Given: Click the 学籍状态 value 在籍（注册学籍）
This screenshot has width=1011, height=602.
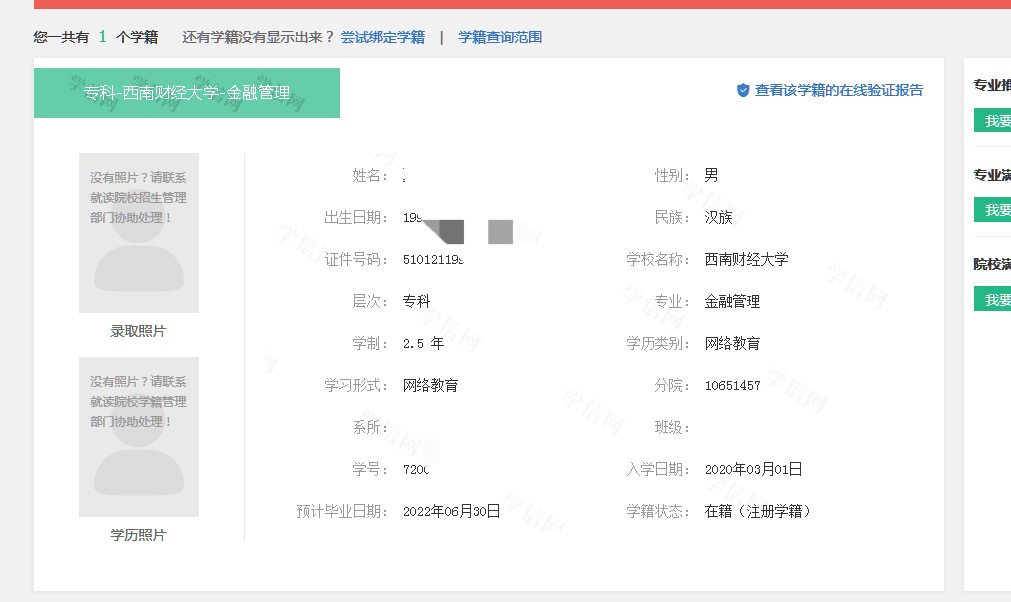Looking at the screenshot, I should (757, 511).
